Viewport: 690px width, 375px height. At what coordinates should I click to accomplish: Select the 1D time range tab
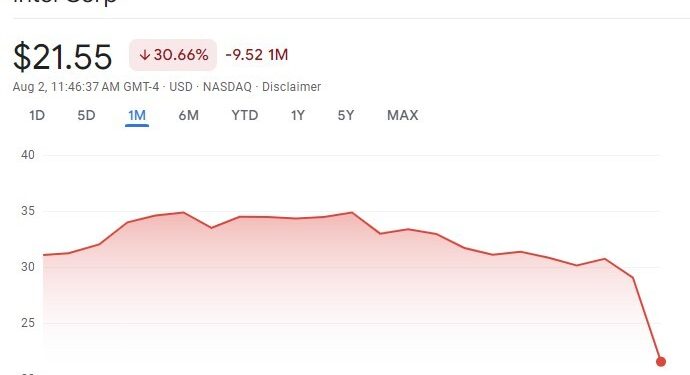(x=37, y=115)
